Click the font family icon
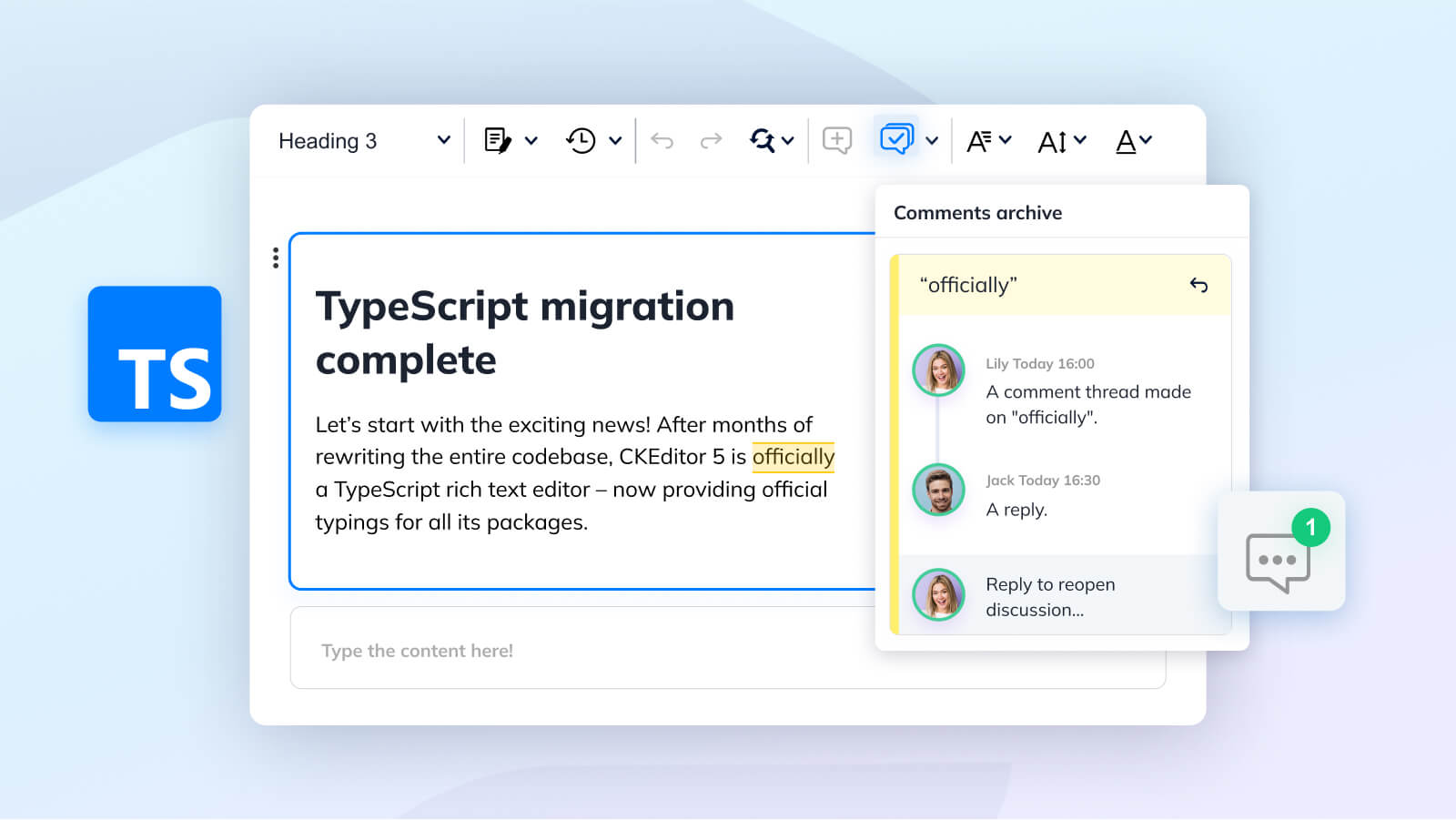1456x820 pixels. [979, 141]
